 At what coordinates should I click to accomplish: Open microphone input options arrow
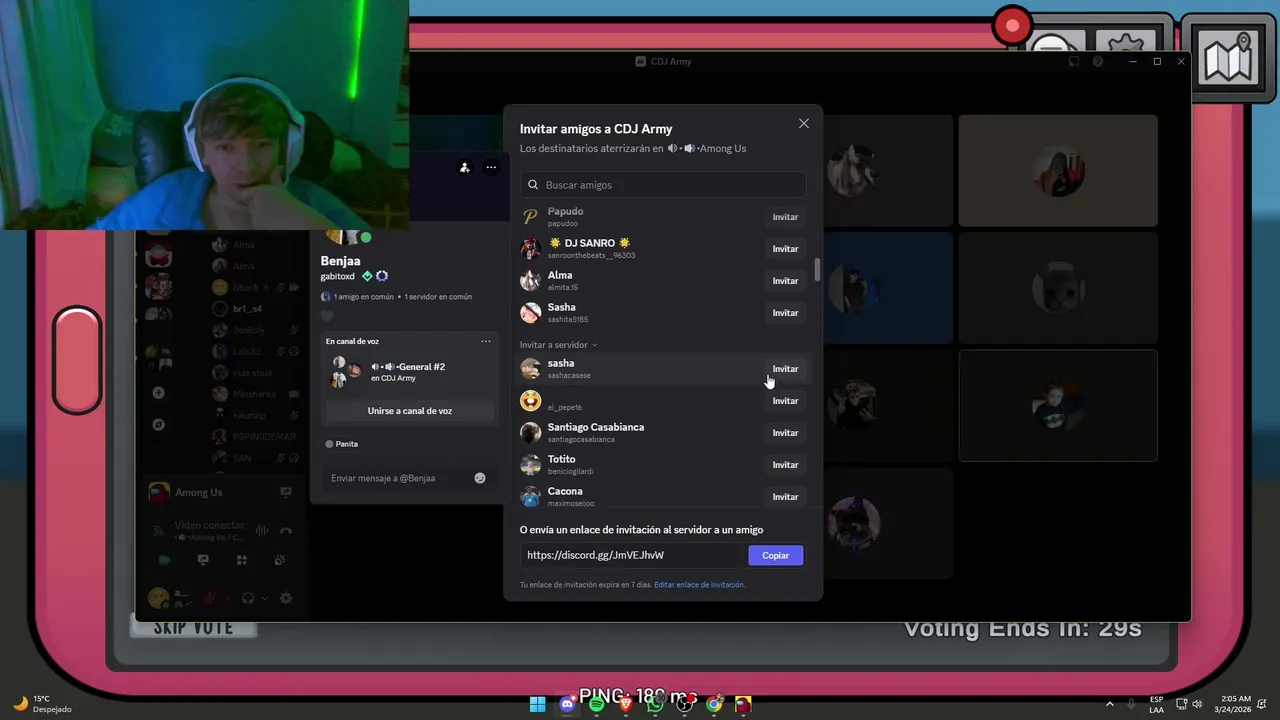tap(229, 598)
